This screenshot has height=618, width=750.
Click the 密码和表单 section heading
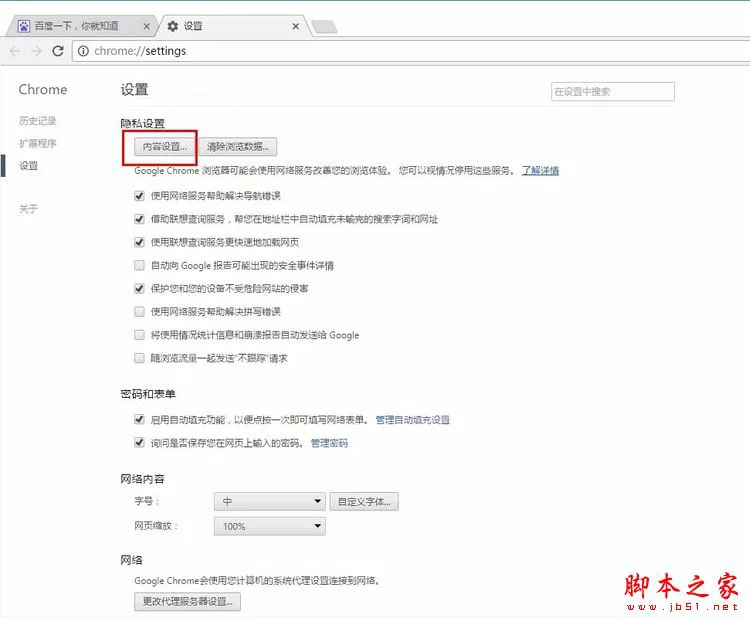tap(148, 394)
